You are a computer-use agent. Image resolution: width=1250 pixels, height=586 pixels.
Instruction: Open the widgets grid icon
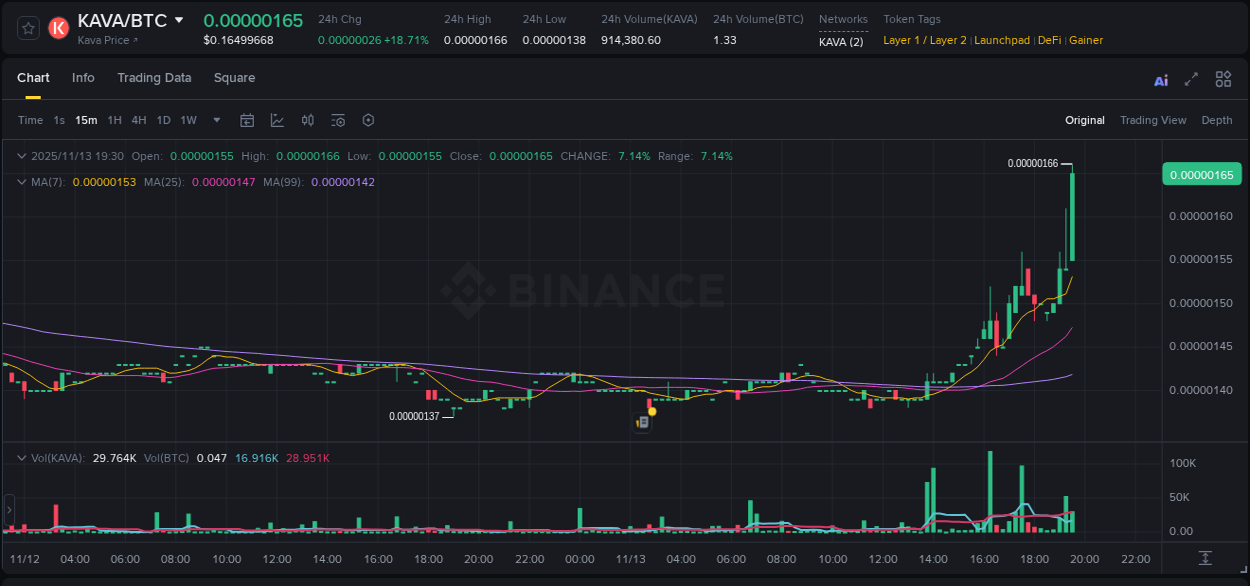click(1223, 79)
